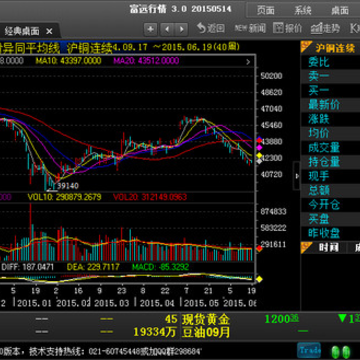Click the 返回 back button
360x360 pixels.
[210, 28]
